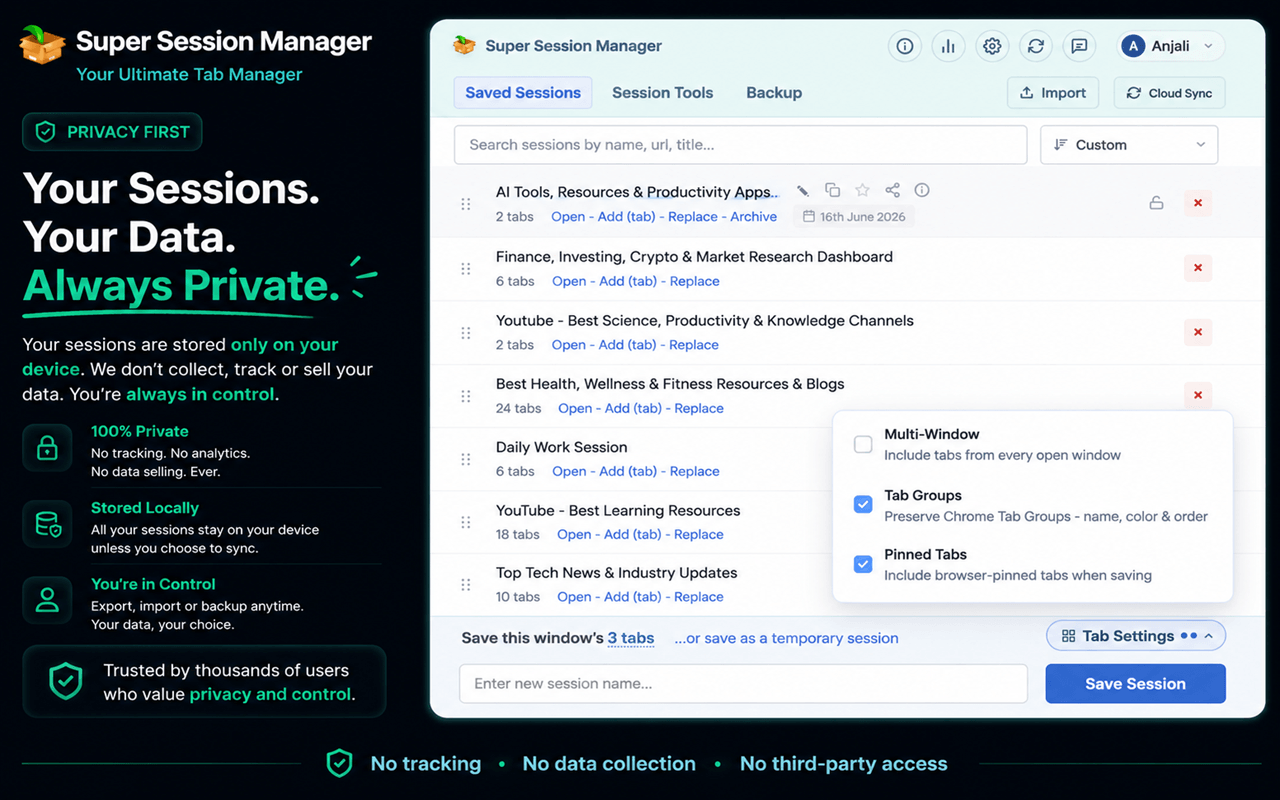Click save as a temporary session link
1280x800 pixels.
786,638
